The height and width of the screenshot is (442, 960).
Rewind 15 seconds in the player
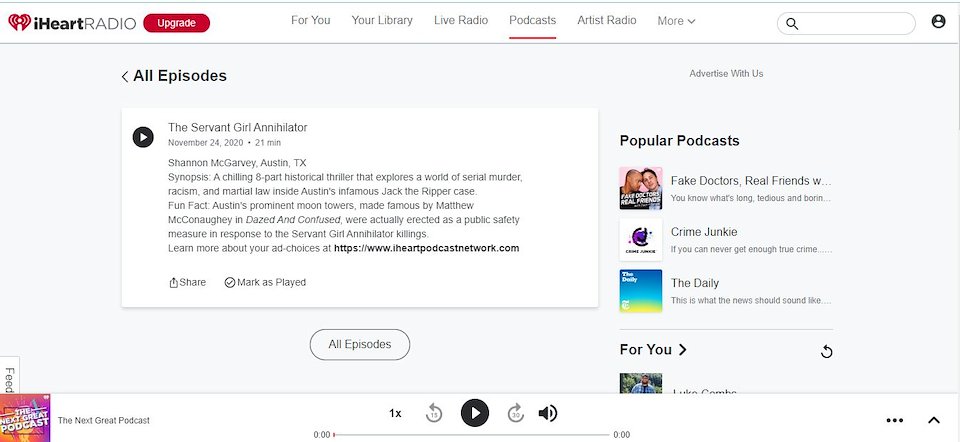pyautogui.click(x=434, y=413)
